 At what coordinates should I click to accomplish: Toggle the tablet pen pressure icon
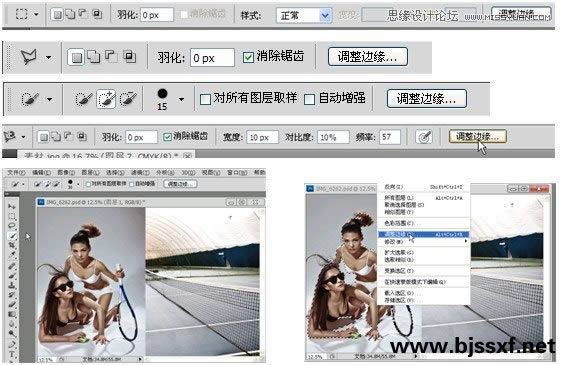(x=424, y=137)
